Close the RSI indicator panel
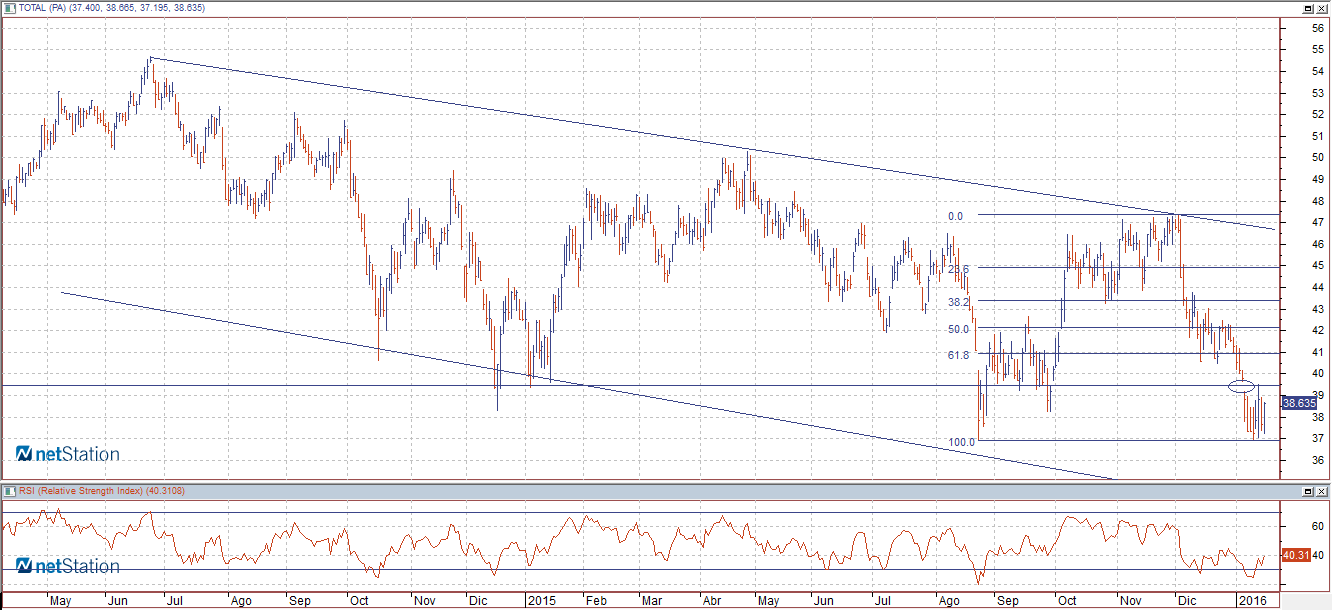Screen dimensions: 1332x610 1322,492
